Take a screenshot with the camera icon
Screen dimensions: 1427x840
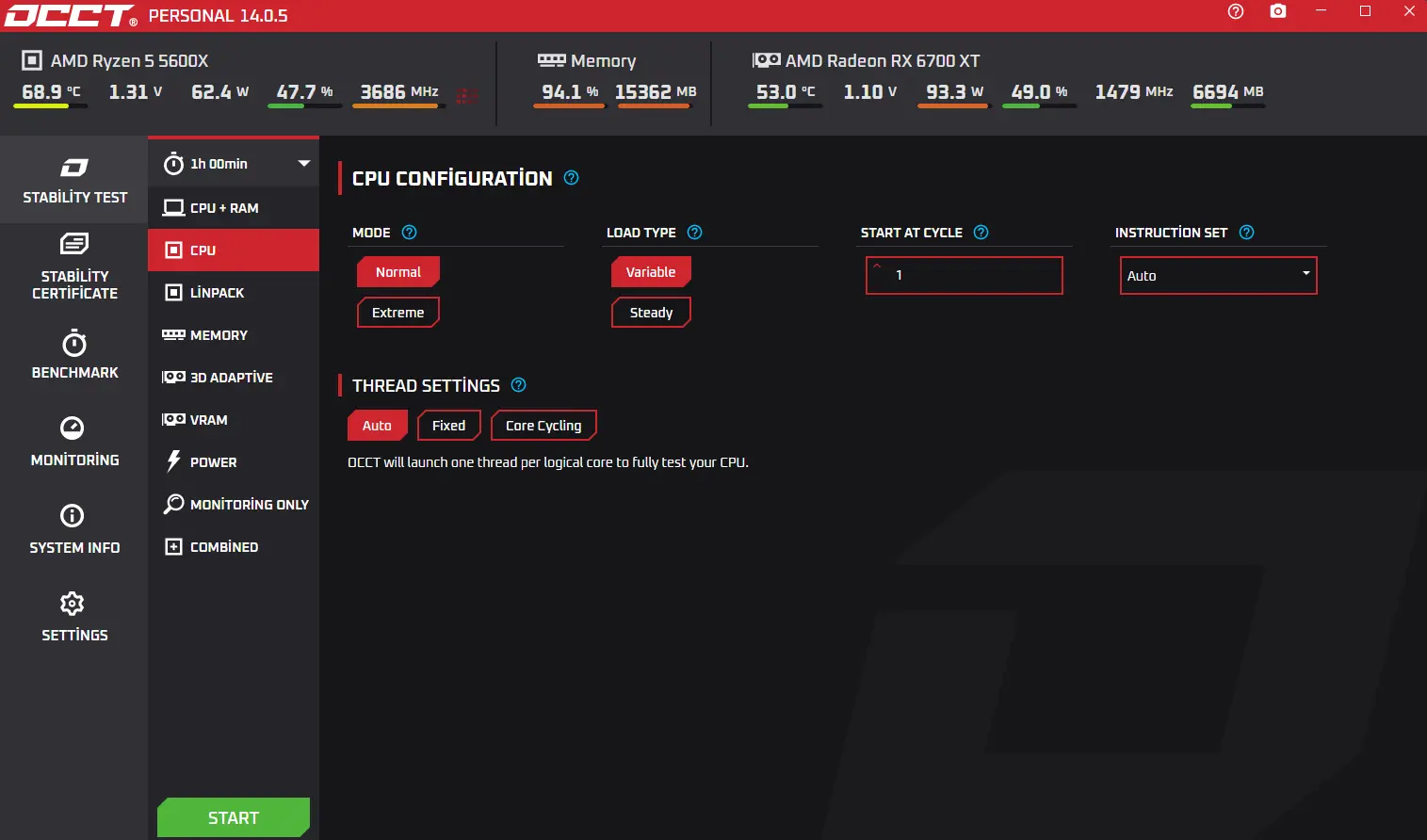point(1278,11)
